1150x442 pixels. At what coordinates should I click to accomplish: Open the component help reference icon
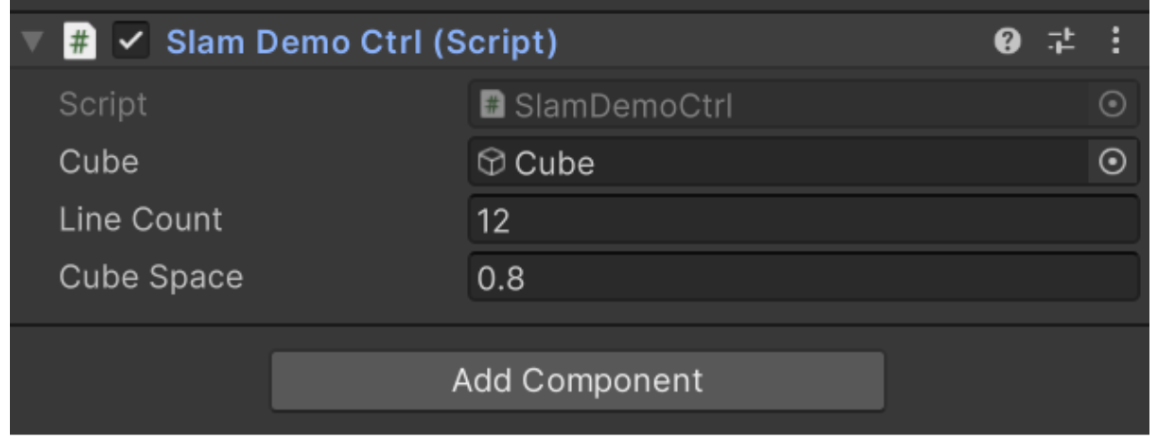(1008, 42)
